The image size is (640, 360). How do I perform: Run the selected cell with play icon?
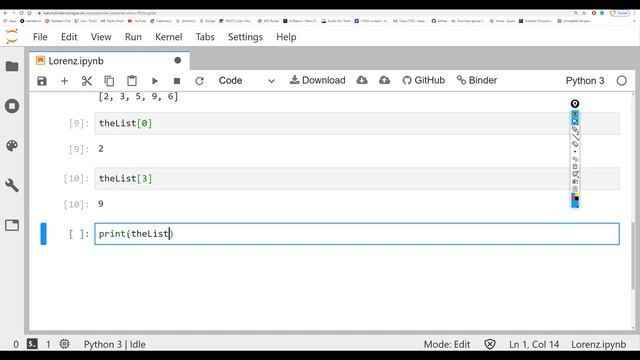pos(155,81)
